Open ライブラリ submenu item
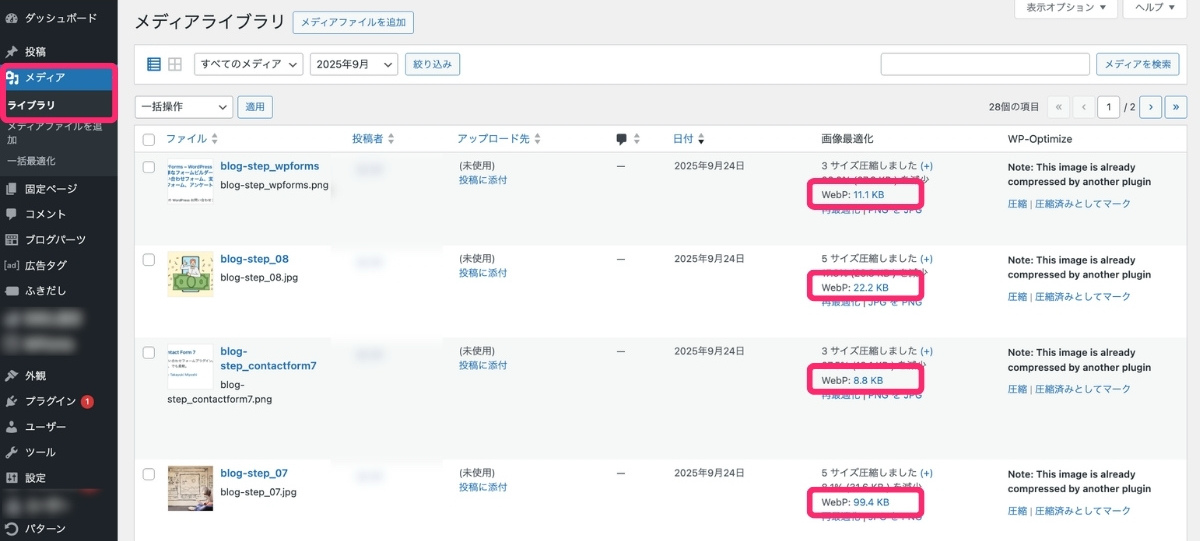This screenshot has height=541, width=1200. [x=31, y=105]
